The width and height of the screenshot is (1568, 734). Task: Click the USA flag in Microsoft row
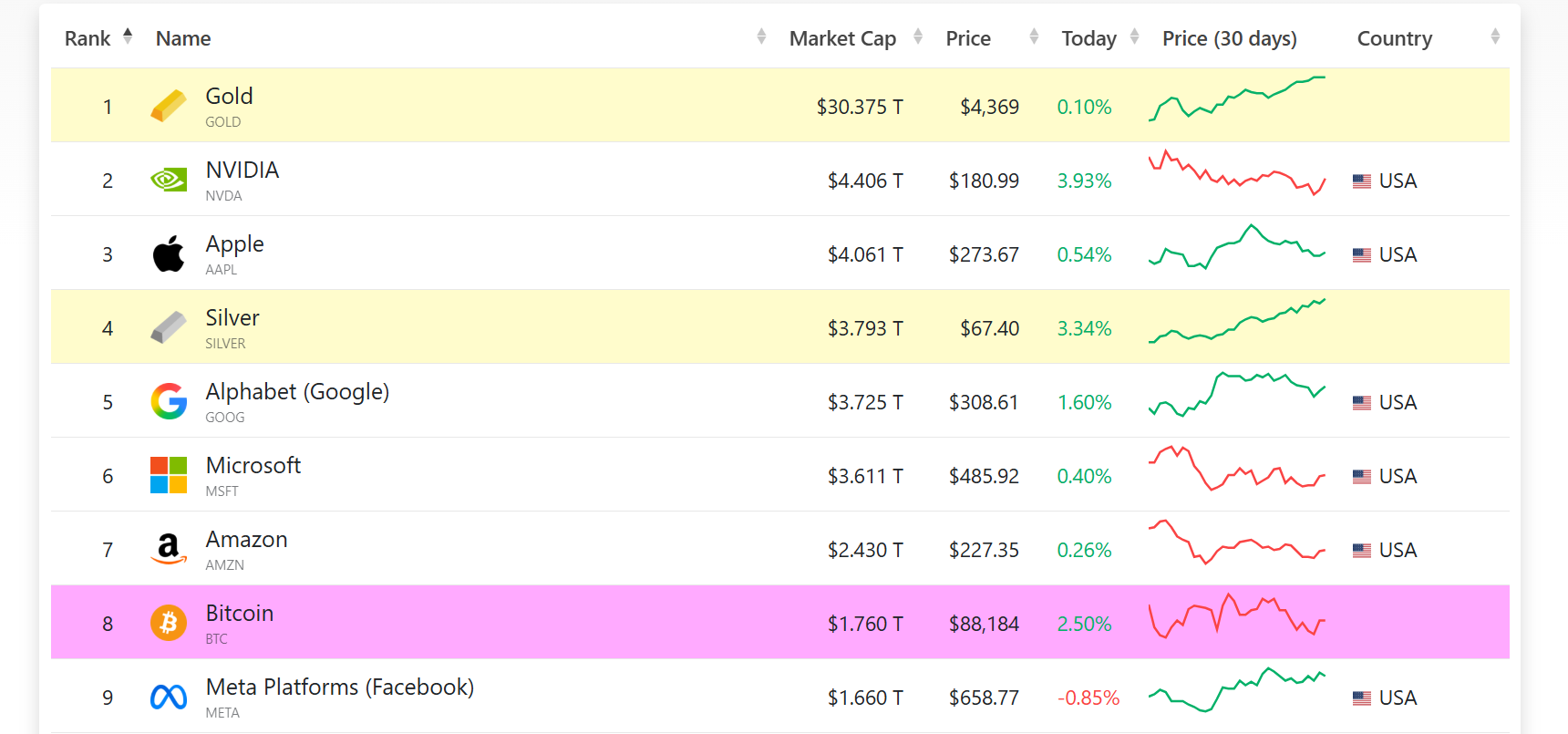[x=1362, y=477]
